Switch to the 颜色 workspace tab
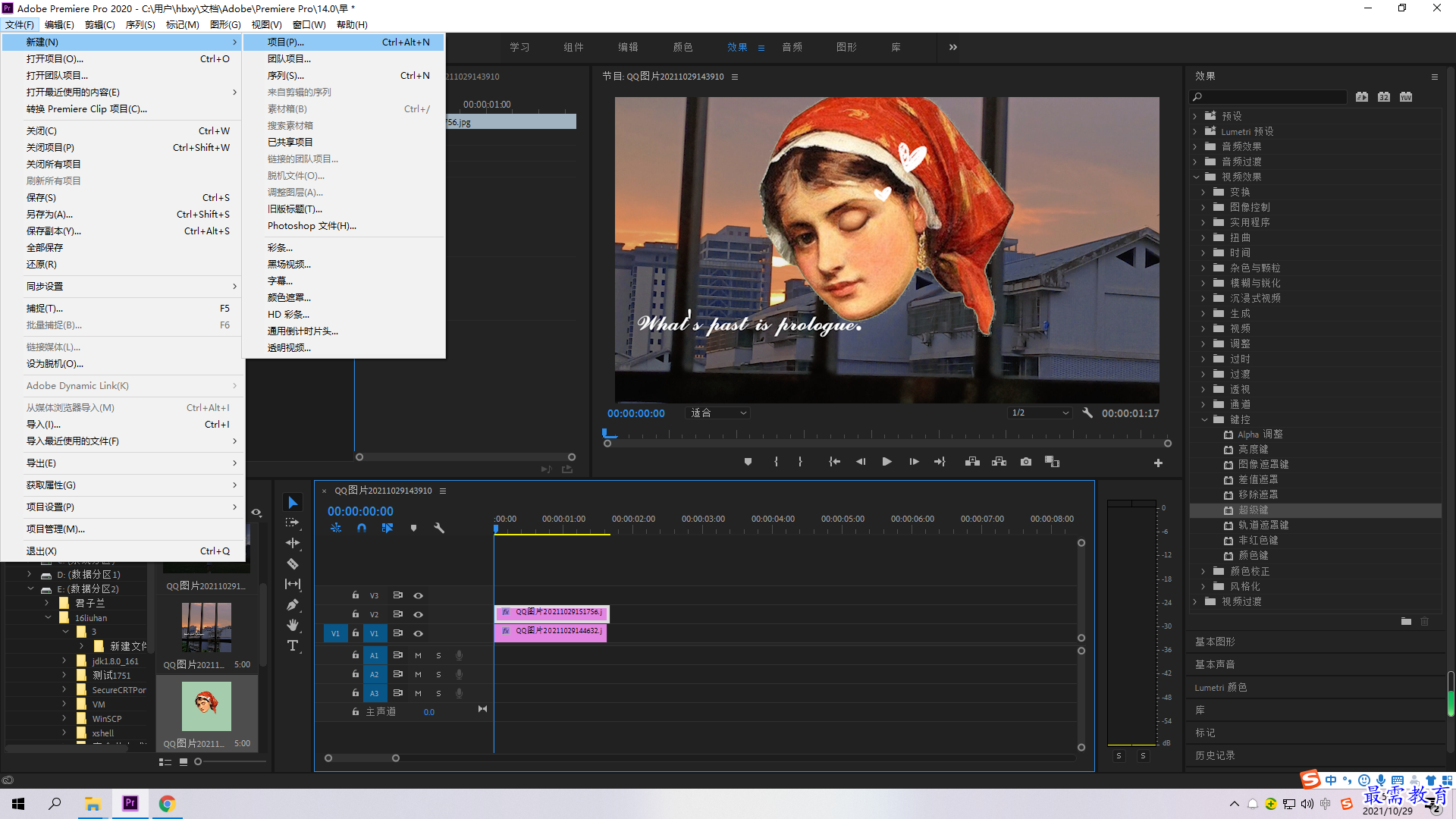 coord(682,47)
